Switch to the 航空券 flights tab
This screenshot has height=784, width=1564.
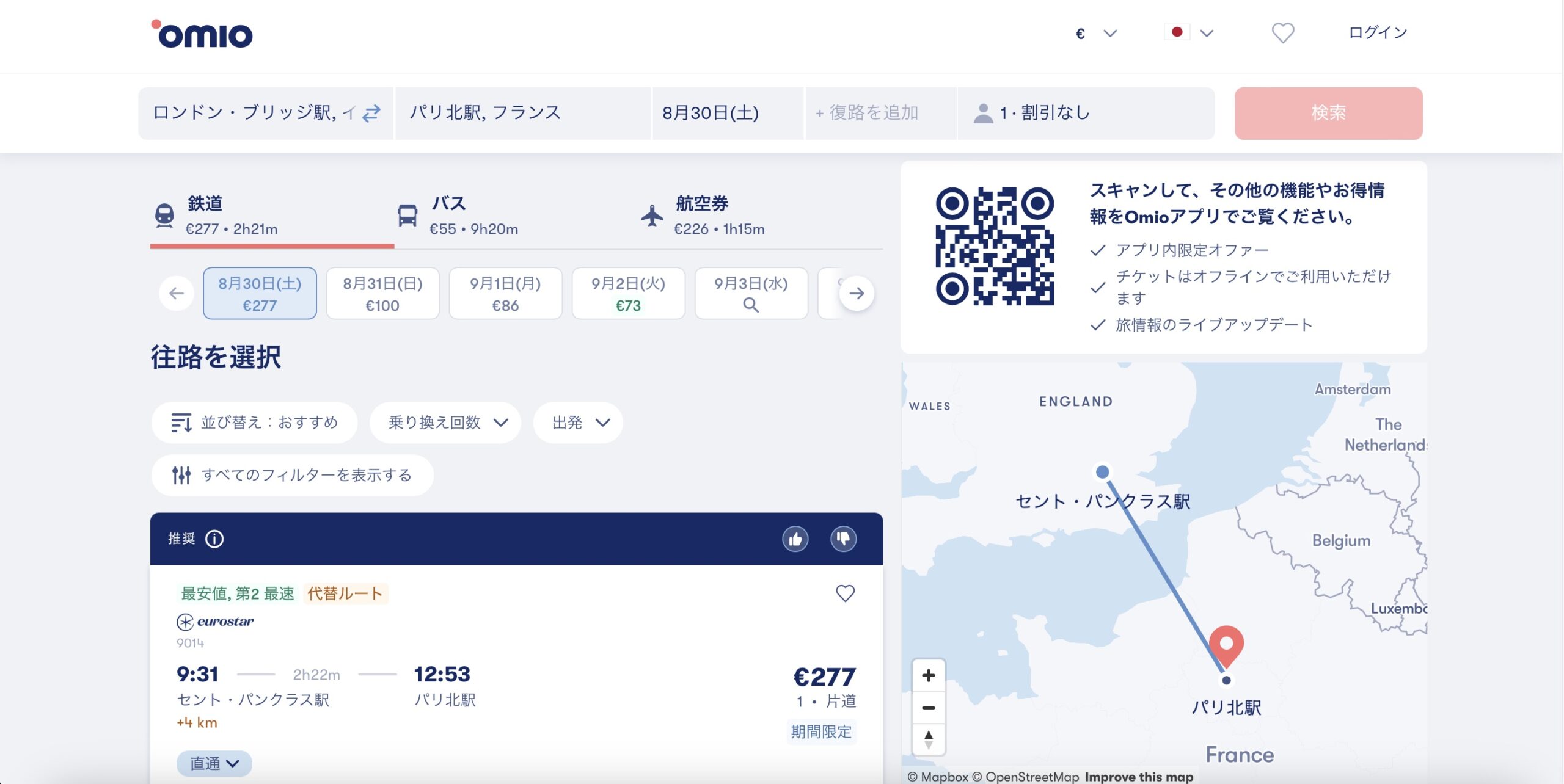tap(761, 216)
